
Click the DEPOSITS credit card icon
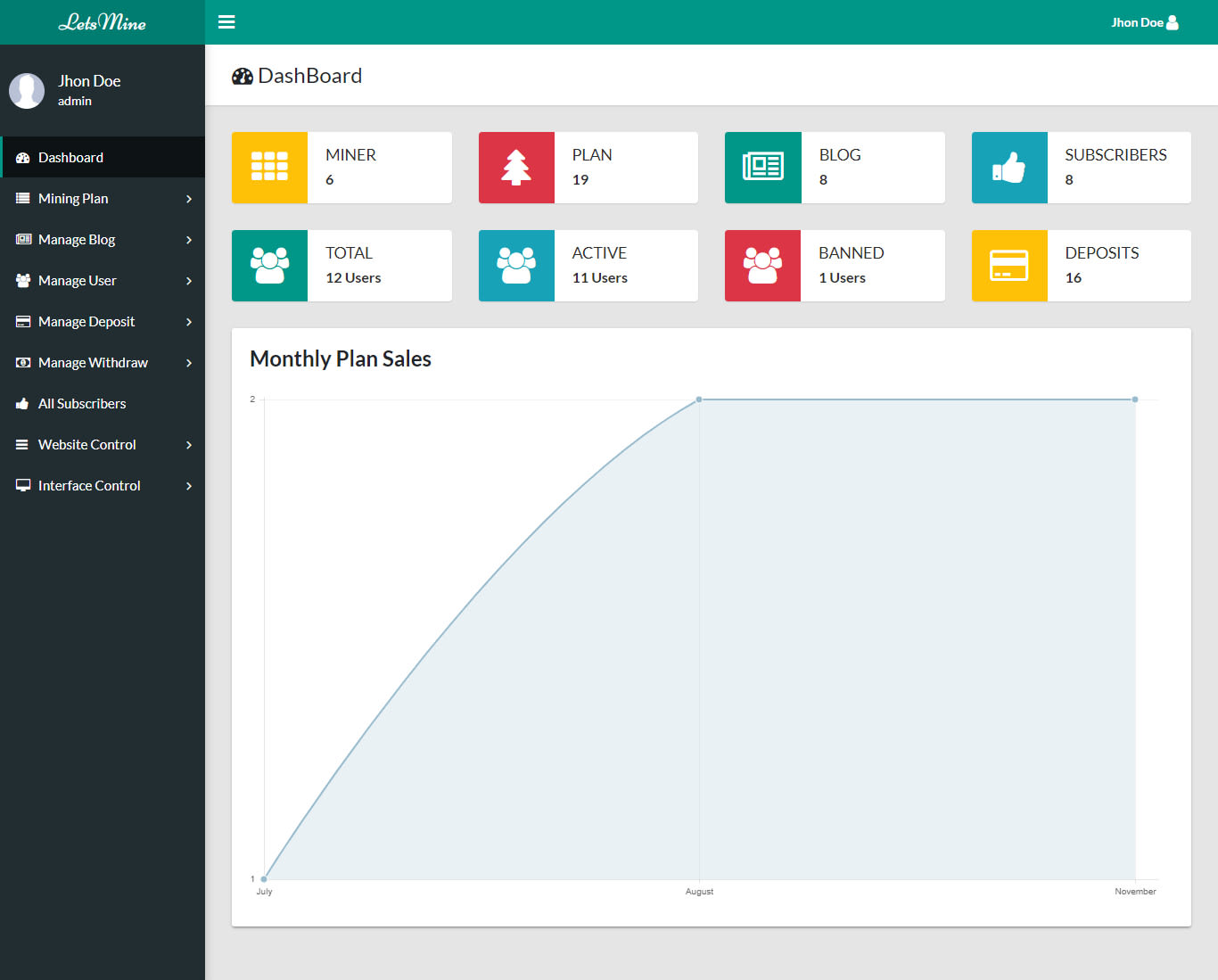1009,266
